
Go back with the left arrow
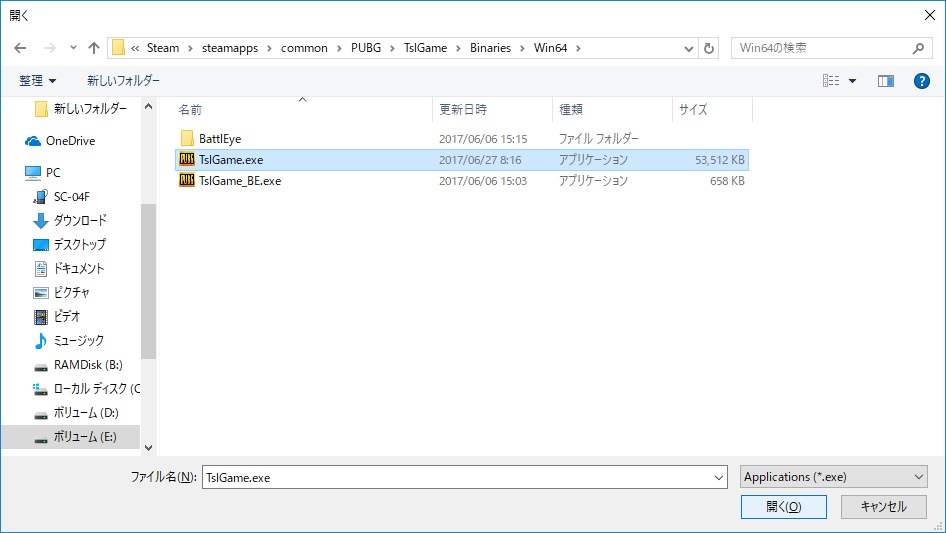pyautogui.click(x=20, y=48)
